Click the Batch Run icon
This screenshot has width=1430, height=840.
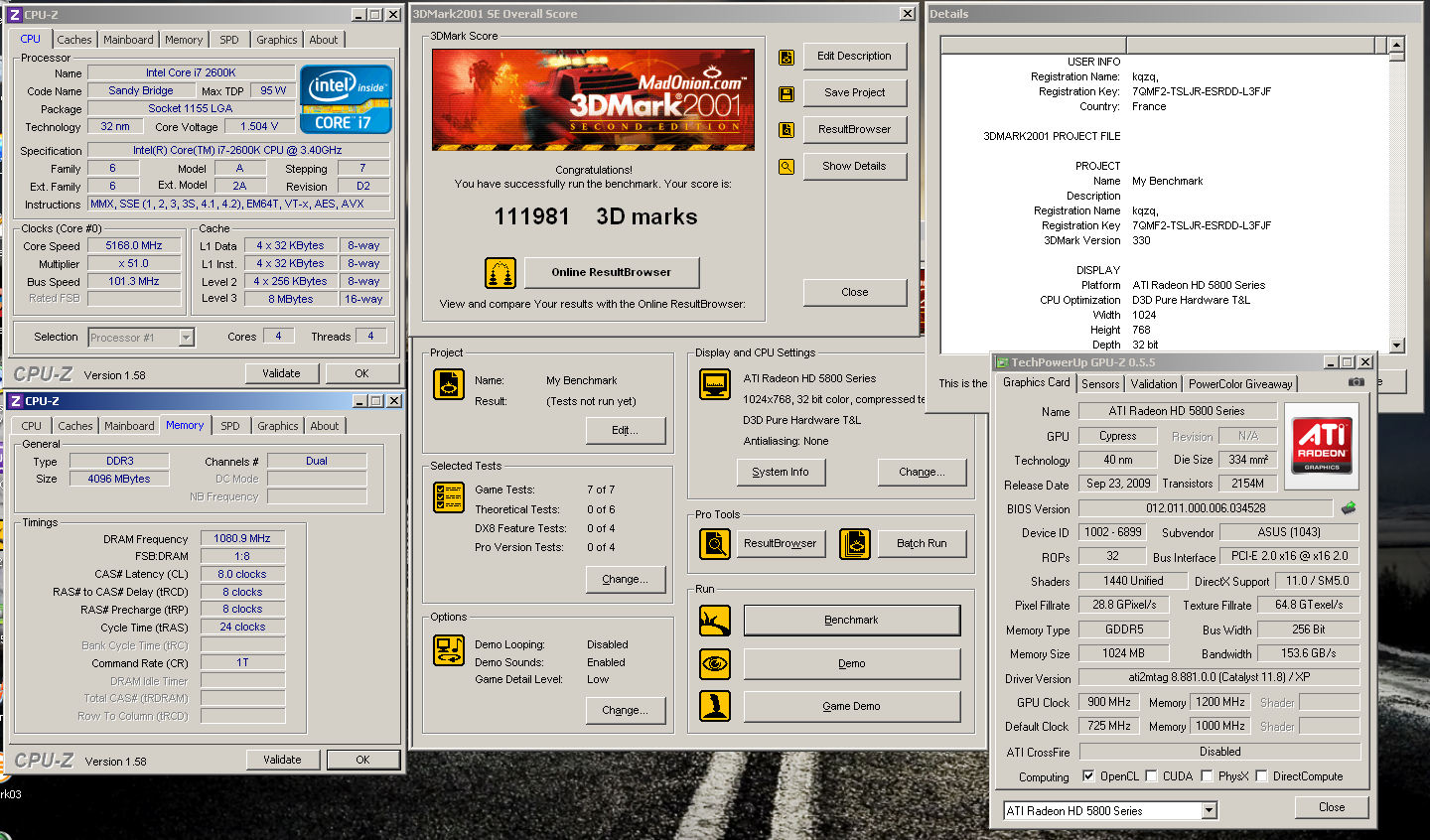[855, 543]
